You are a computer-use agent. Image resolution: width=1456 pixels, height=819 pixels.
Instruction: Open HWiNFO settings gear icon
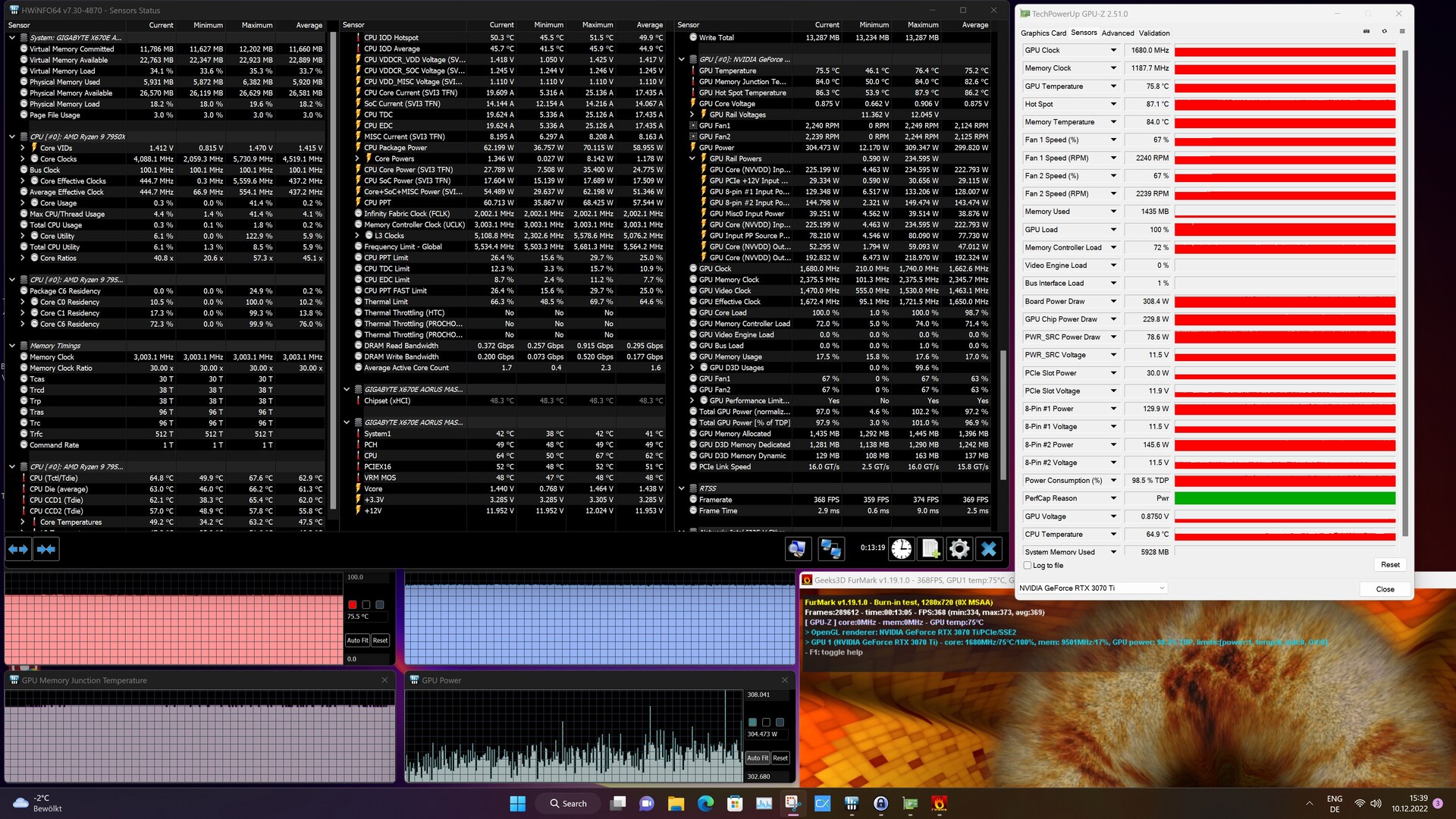959,549
